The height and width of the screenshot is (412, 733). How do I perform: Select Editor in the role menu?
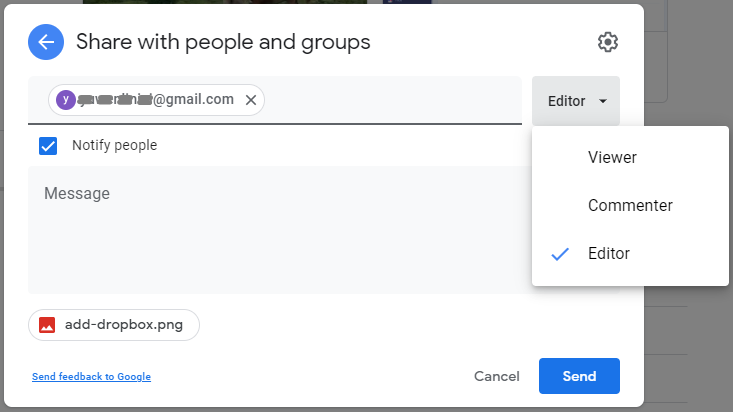609,254
